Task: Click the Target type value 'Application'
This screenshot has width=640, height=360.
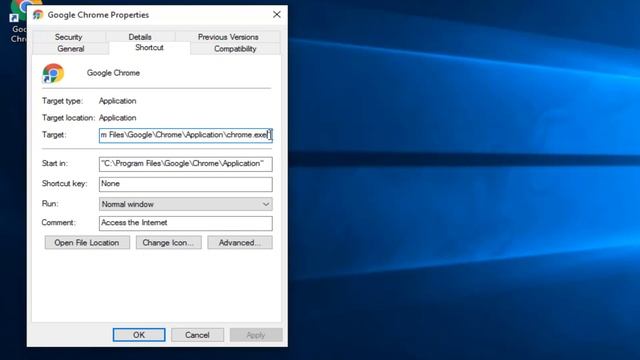Action: [x=118, y=101]
